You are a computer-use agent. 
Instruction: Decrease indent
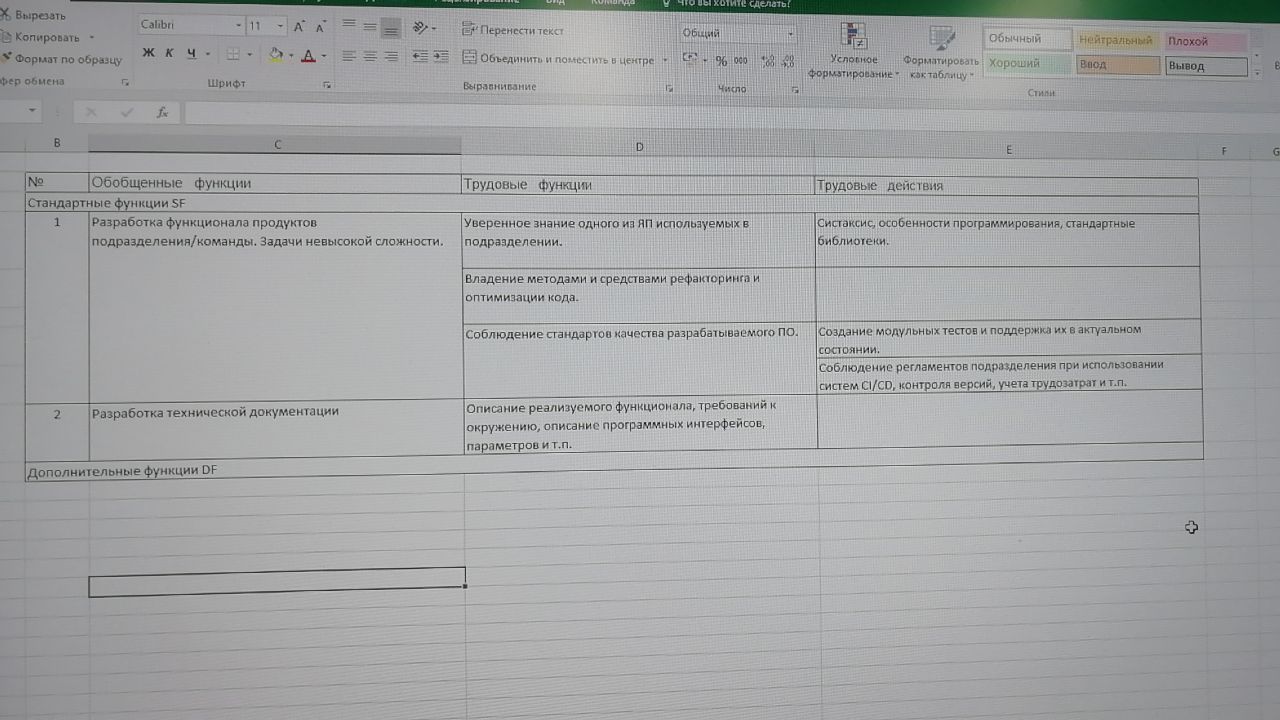[420, 56]
